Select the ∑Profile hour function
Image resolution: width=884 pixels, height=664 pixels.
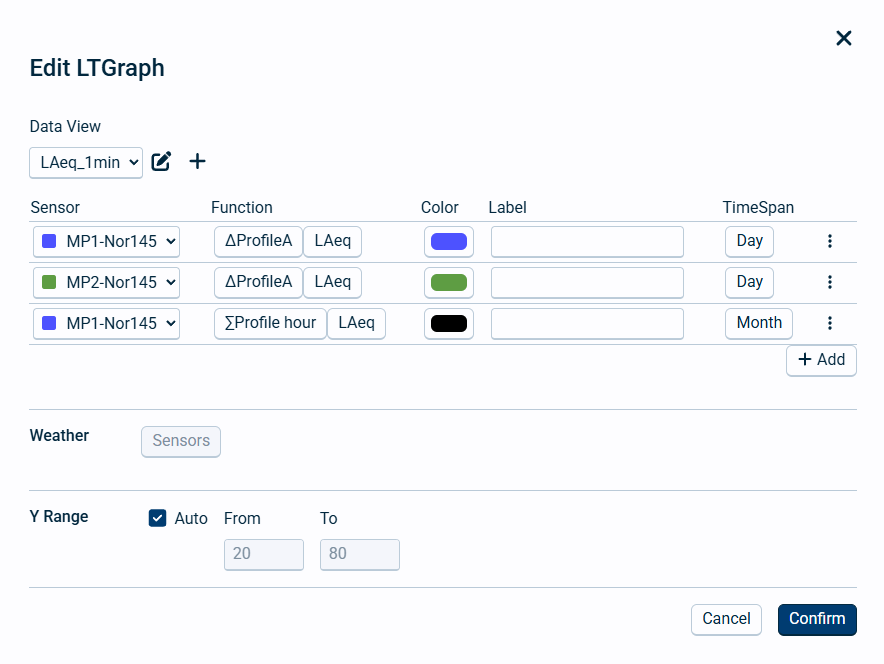tap(270, 323)
